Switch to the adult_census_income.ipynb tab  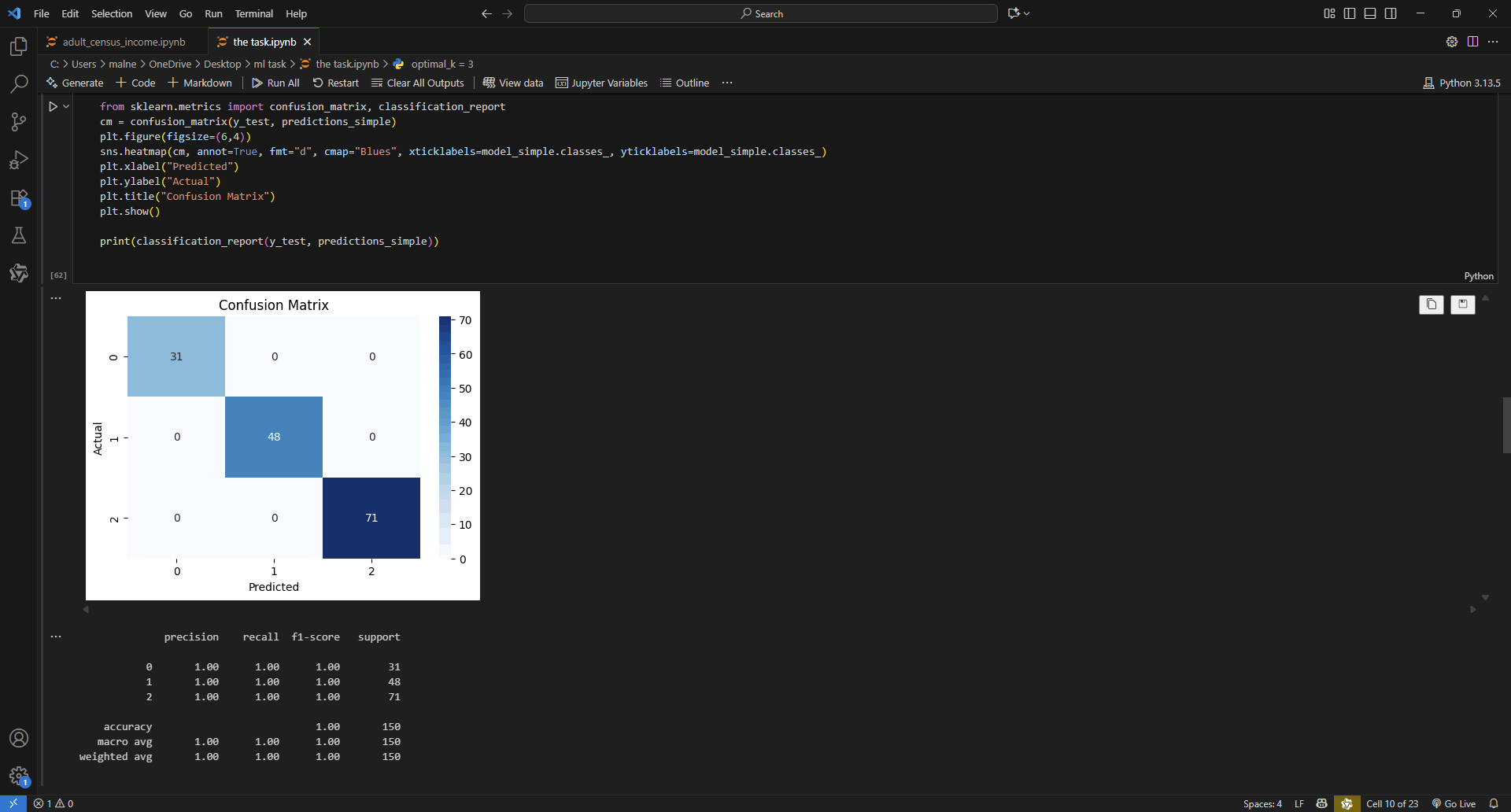(x=124, y=42)
